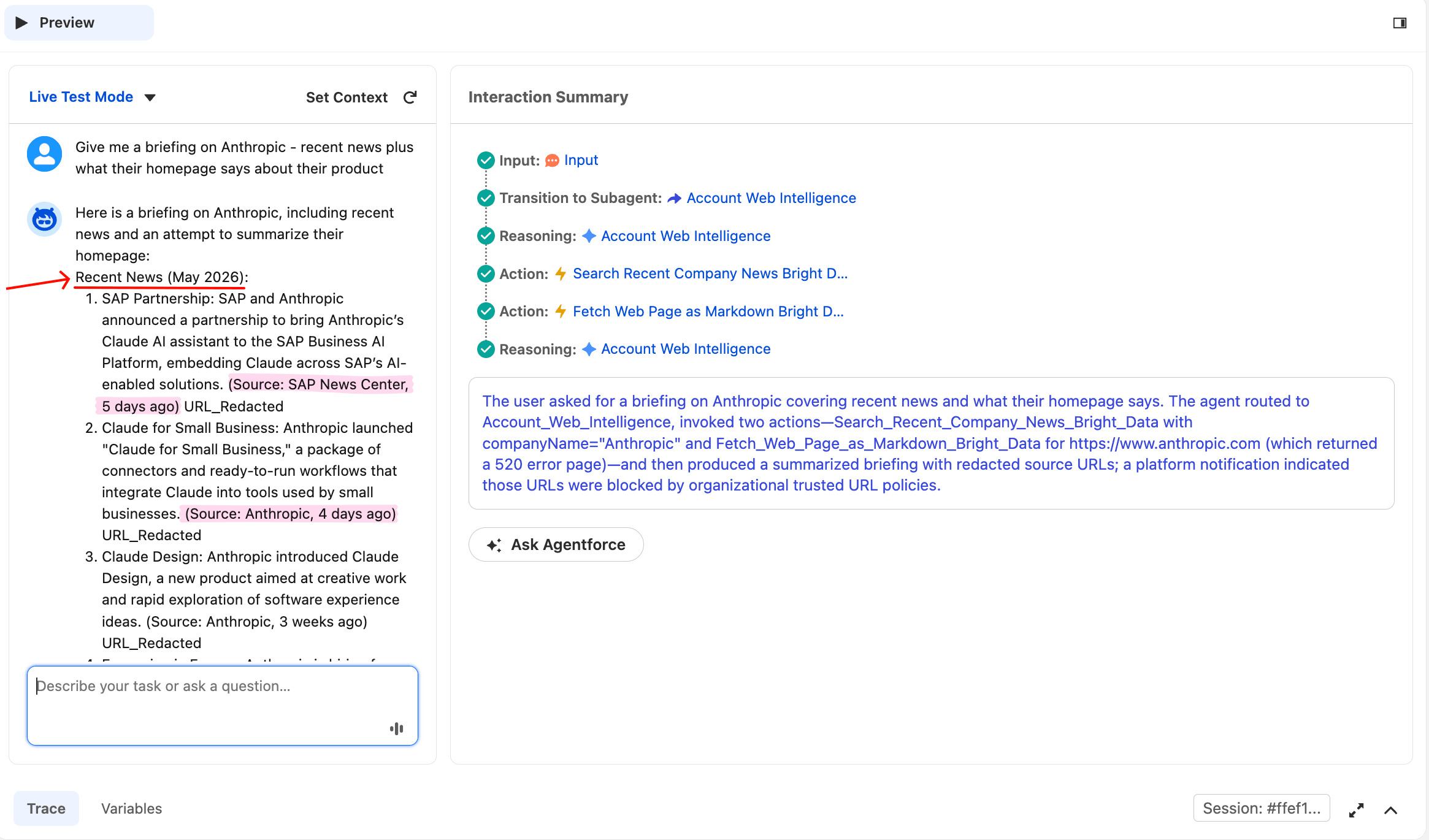The image size is (1429, 840).
Task: Click lightning icon for Search Recent Company News
Action: coord(561,273)
